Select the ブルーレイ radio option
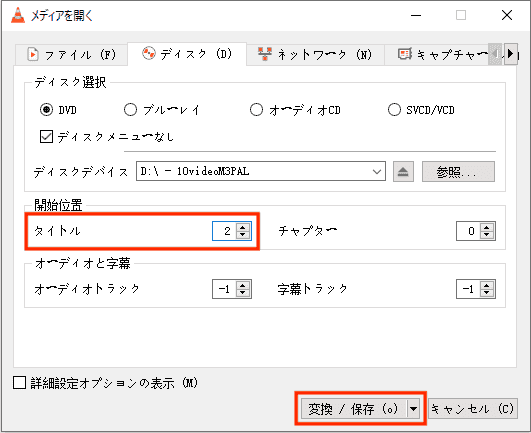The height and width of the screenshot is (433, 531). click(130, 110)
